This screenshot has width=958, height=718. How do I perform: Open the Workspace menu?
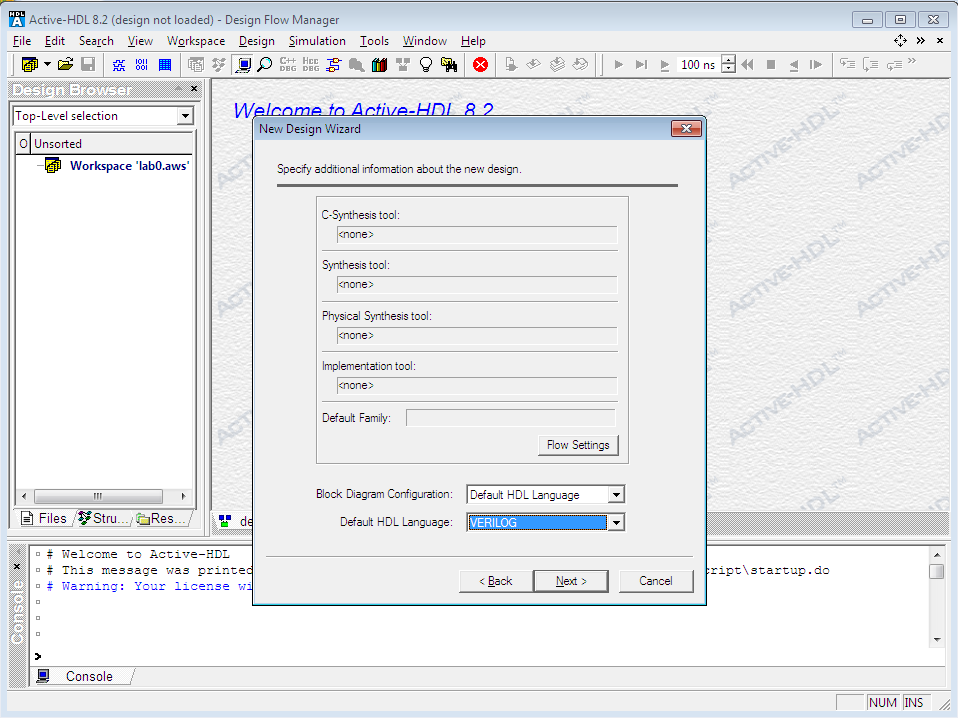pyautogui.click(x=196, y=41)
